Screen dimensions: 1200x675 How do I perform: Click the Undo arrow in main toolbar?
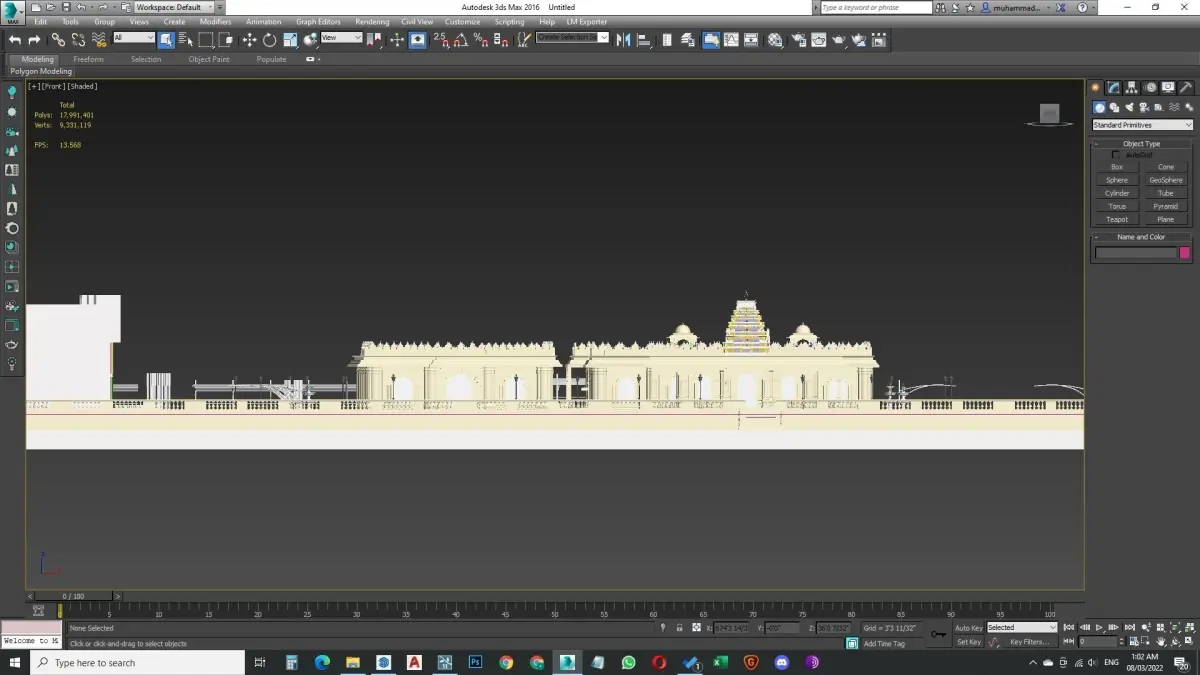tap(15, 40)
